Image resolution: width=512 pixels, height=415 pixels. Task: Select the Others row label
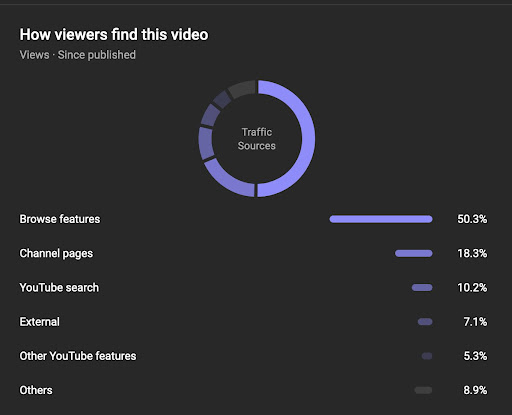(36, 390)
